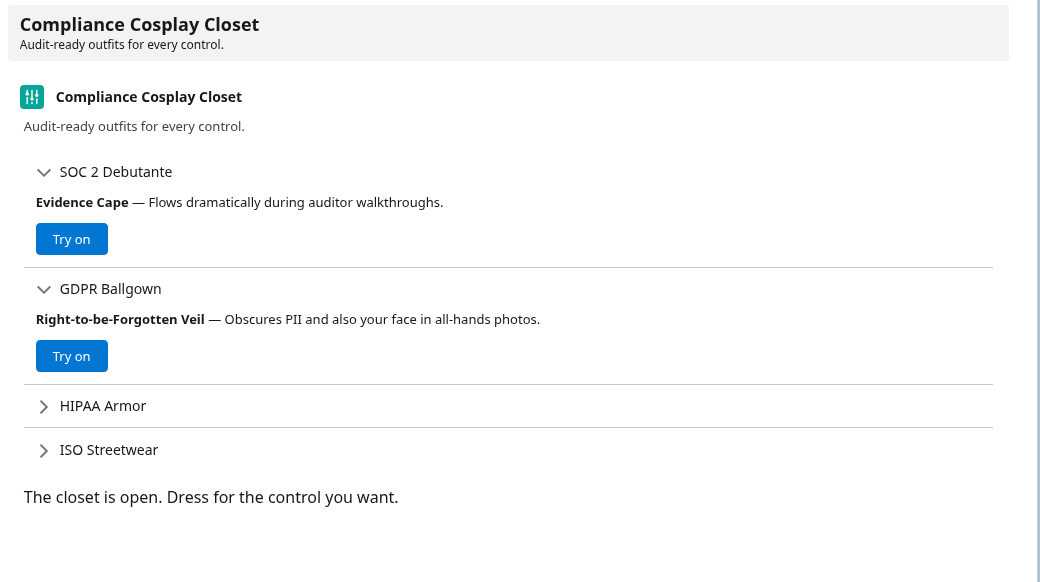Click the banner subtitle about audit-ready outfits
Viewport: 1040px width, 582px height.
click(121, 44)
